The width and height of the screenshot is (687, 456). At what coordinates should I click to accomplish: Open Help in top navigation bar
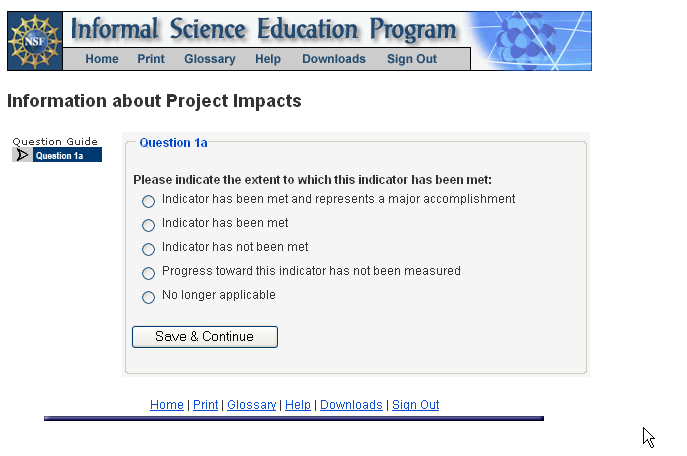coord(268,59)
